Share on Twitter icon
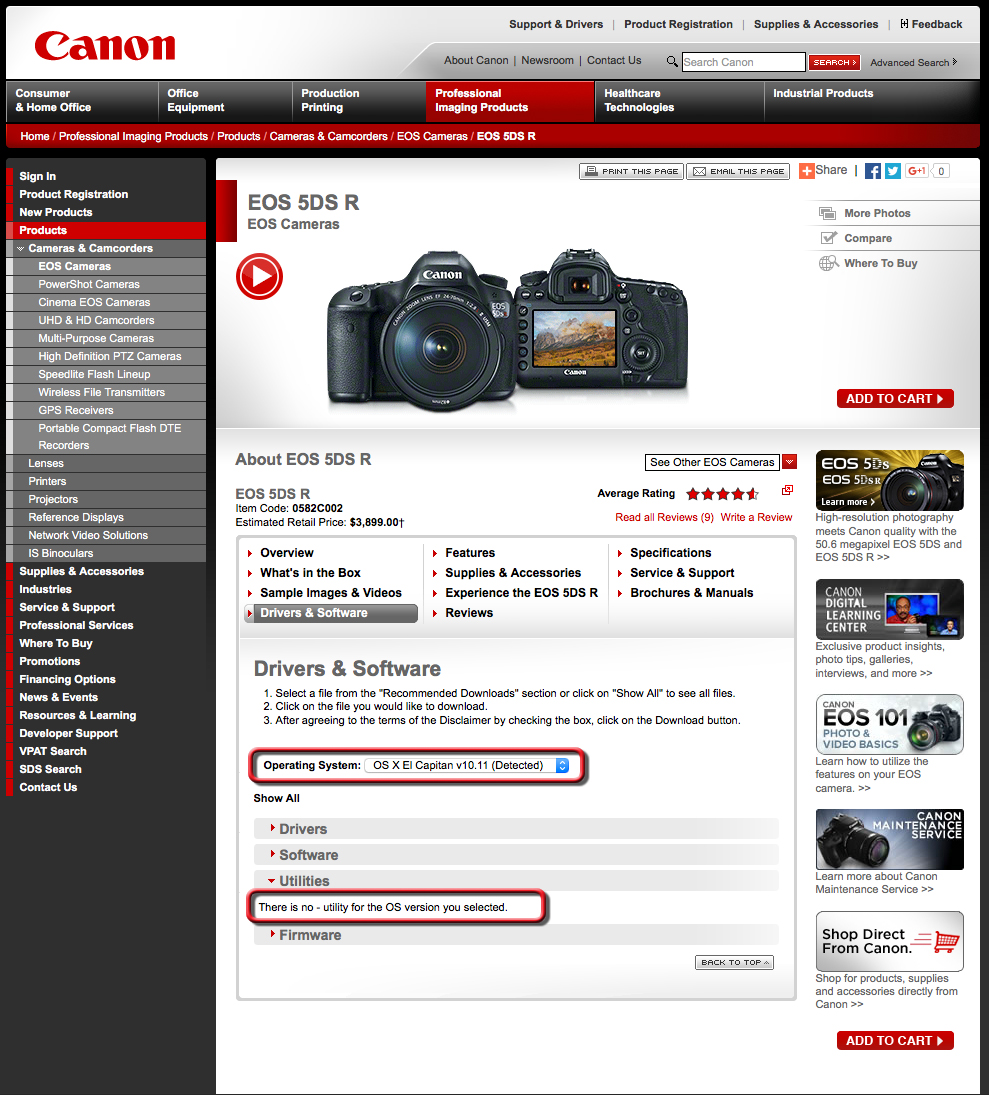 tap(893, 171)
